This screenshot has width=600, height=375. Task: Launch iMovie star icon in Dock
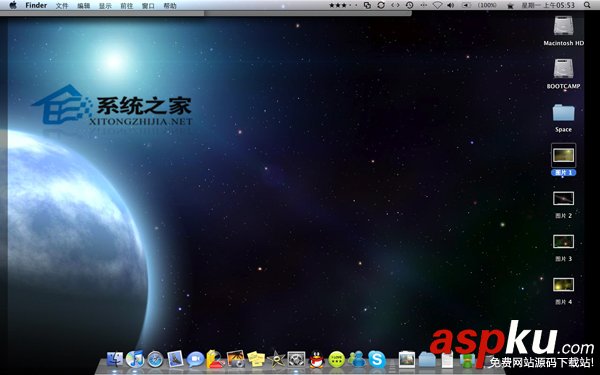click(276, 359)
